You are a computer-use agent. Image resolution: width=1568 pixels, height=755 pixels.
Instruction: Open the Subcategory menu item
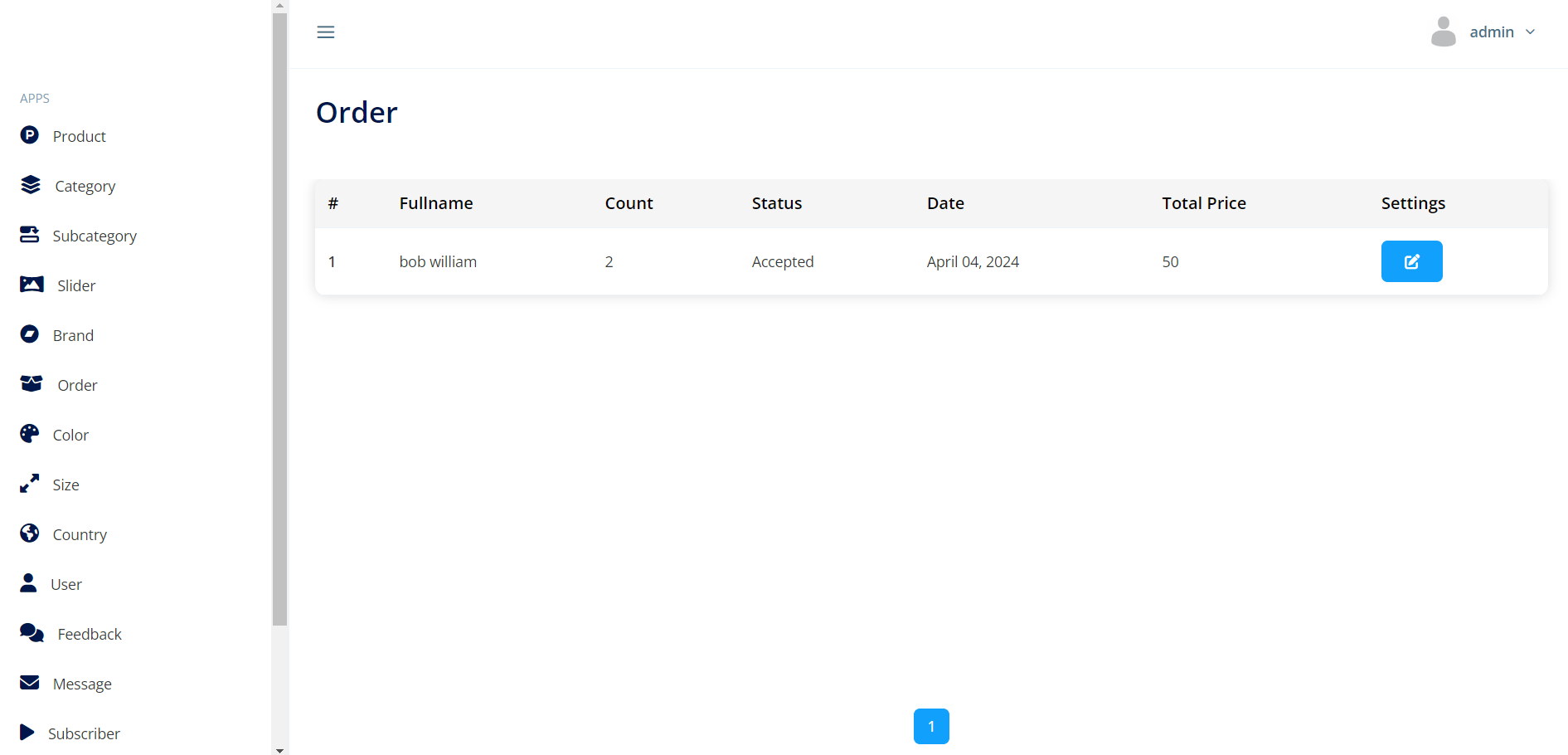[x=95, y=236]
